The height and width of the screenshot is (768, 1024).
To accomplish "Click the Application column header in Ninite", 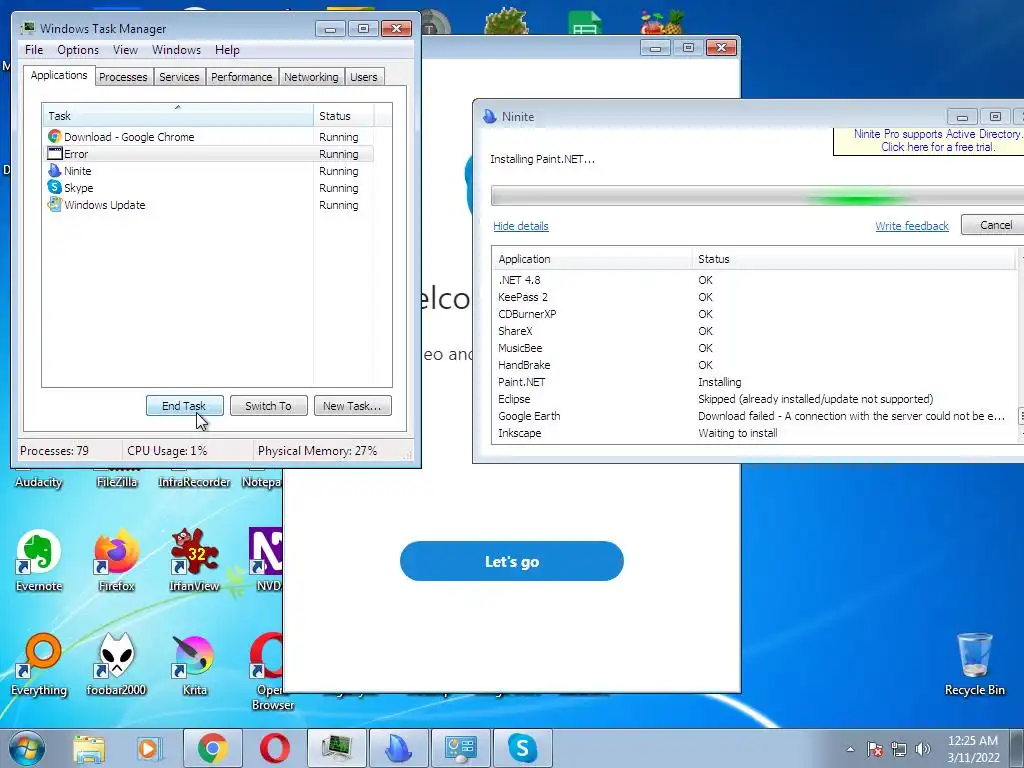I will click(592, 259).
